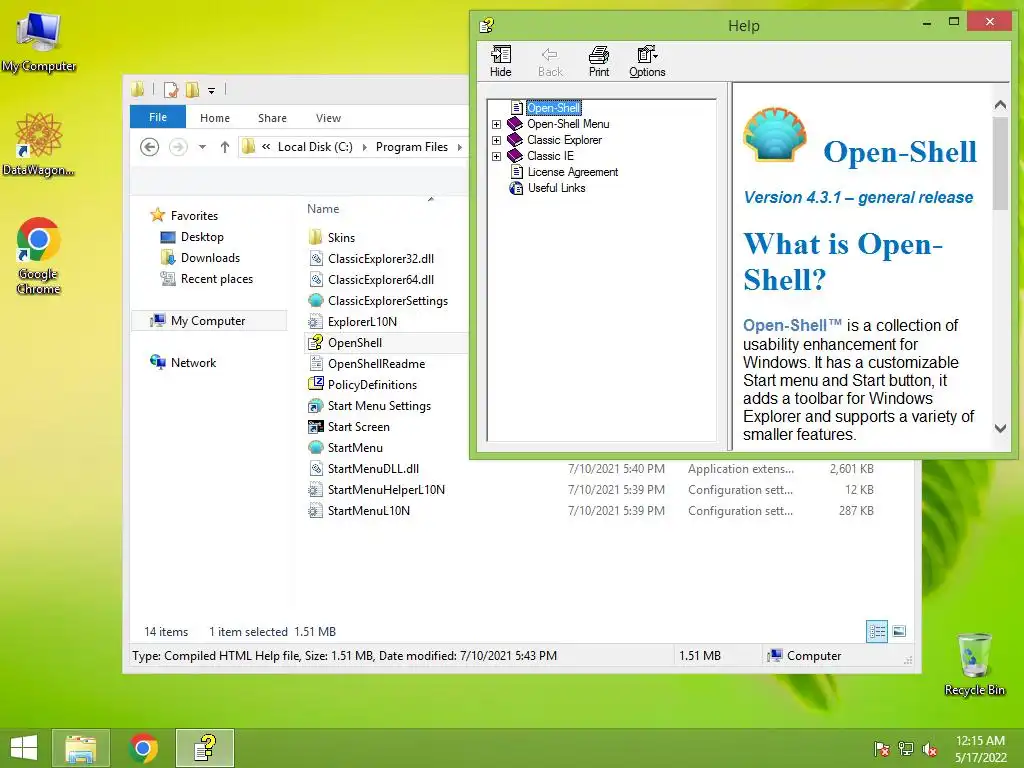The image size is (1024, 768).
Task: Click Google Chrome on the taskbar
Action: point(143,748)
